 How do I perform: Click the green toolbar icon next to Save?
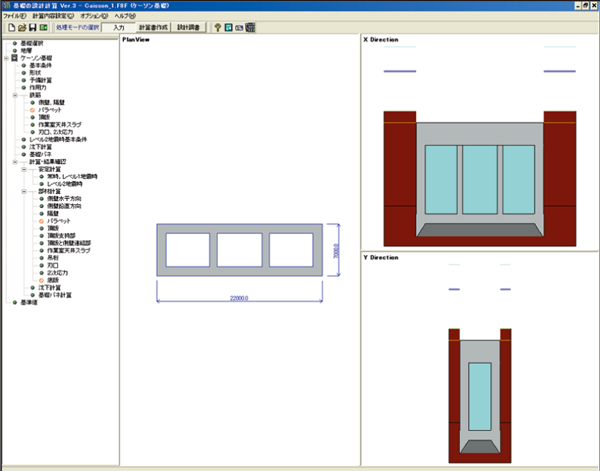tap(43, 28)
